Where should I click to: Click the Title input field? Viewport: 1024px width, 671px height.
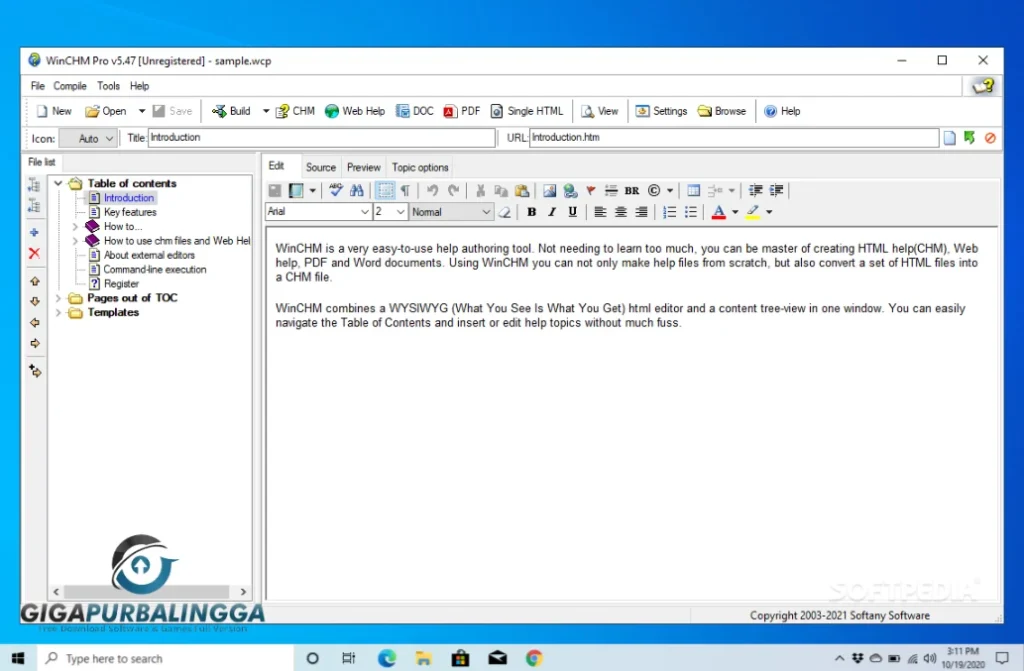[x=321, y=138]
